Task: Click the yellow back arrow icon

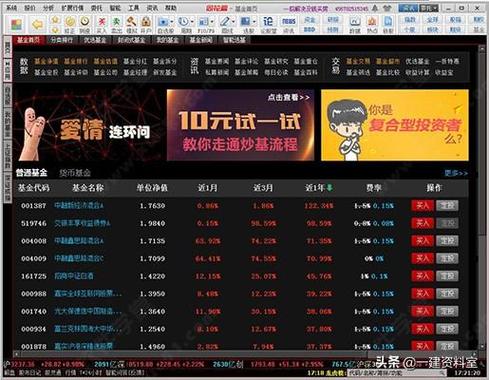Action: (x=38, y=24)
